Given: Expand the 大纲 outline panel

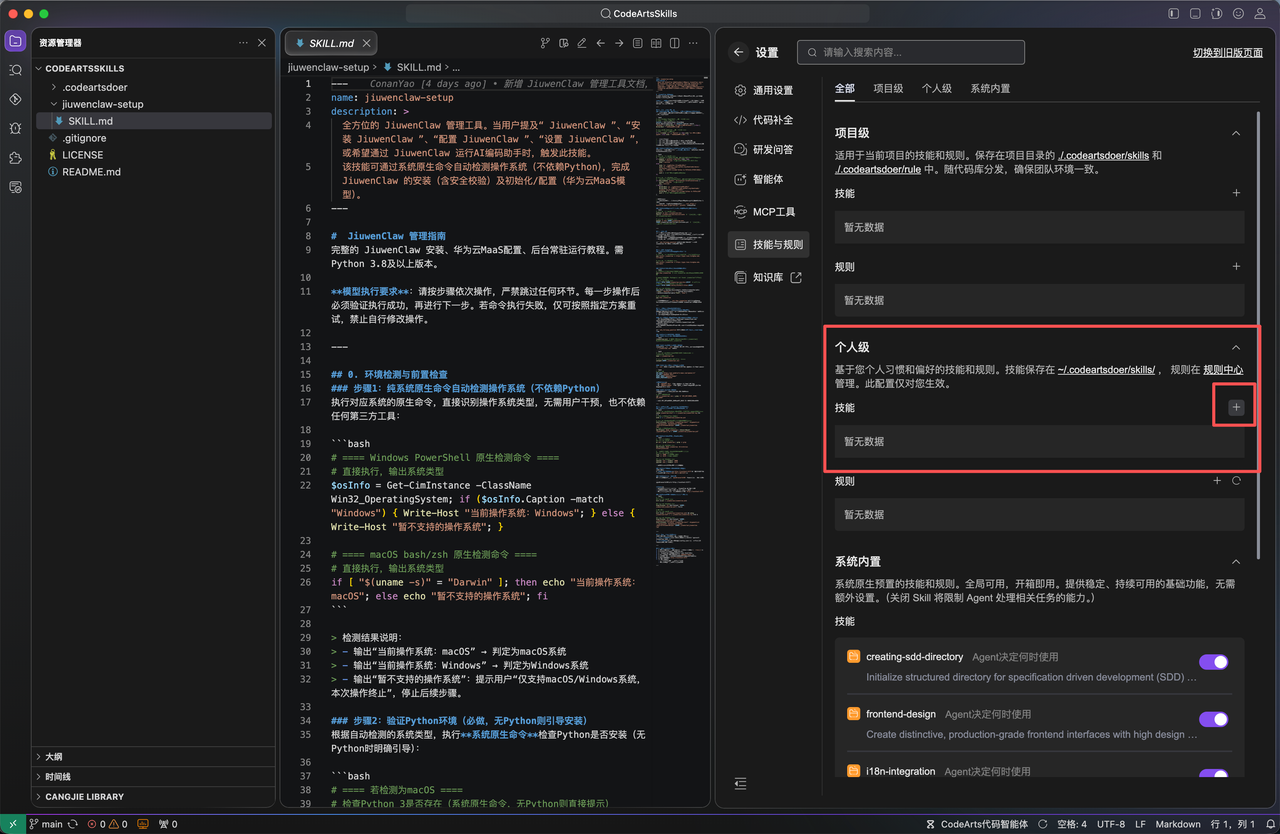Looking at the screenshot, I should pos(153,756).
